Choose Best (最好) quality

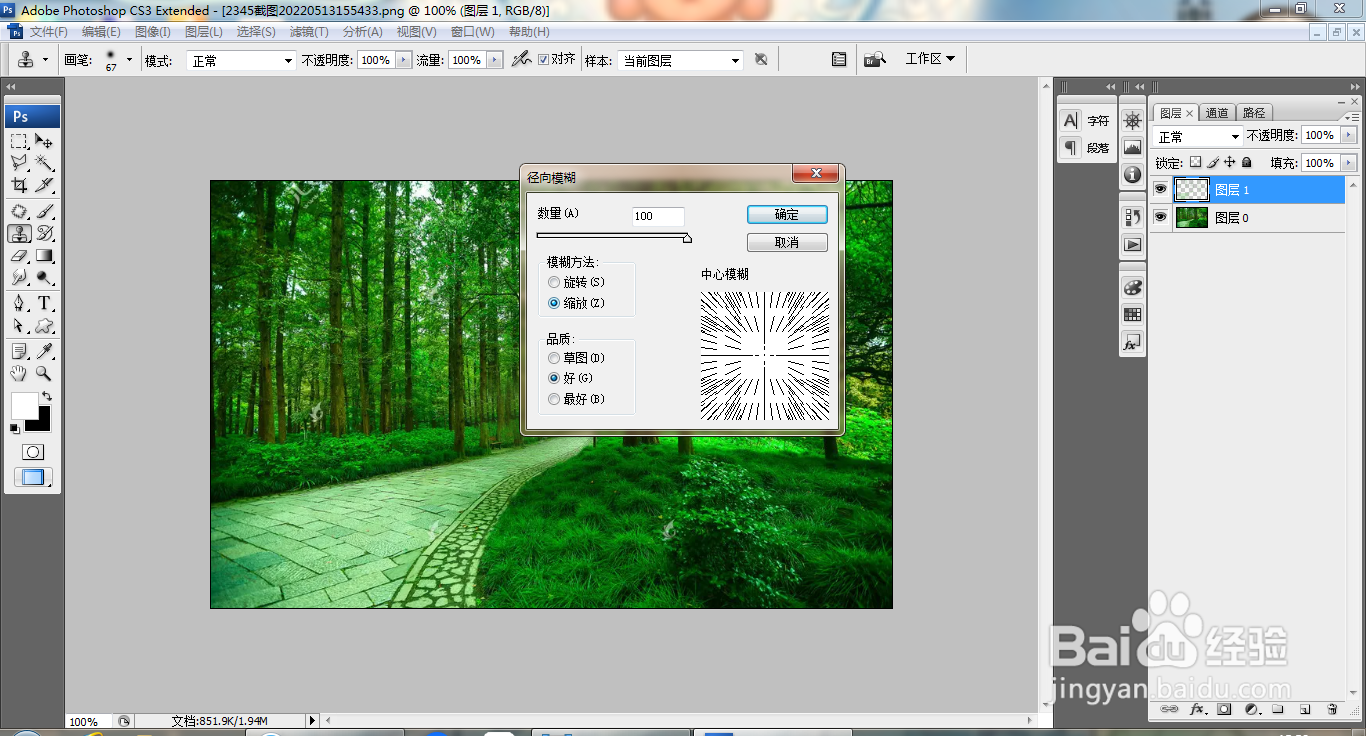point(554,399)
